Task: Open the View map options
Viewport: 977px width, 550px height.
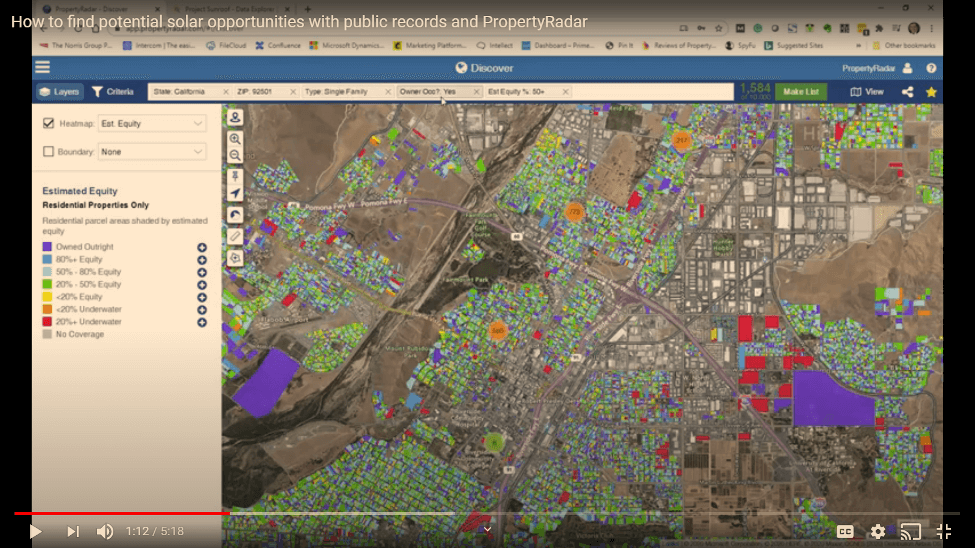Action: click(867, 92)
